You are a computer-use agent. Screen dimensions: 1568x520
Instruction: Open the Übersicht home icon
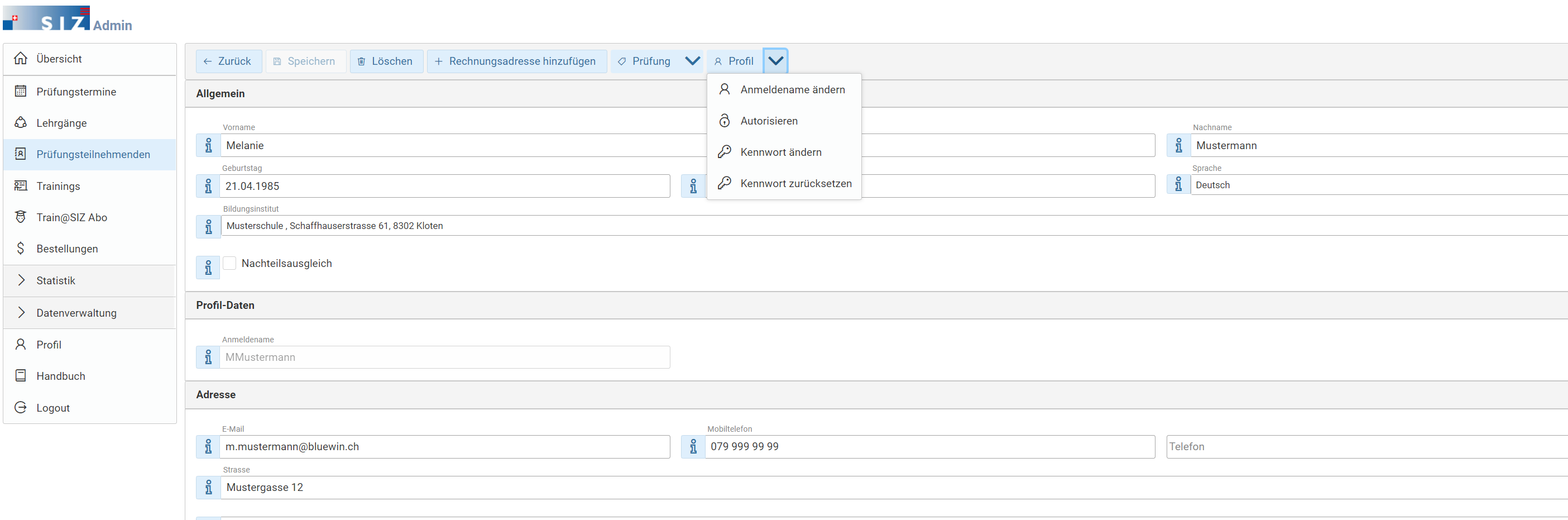point(21,59)
